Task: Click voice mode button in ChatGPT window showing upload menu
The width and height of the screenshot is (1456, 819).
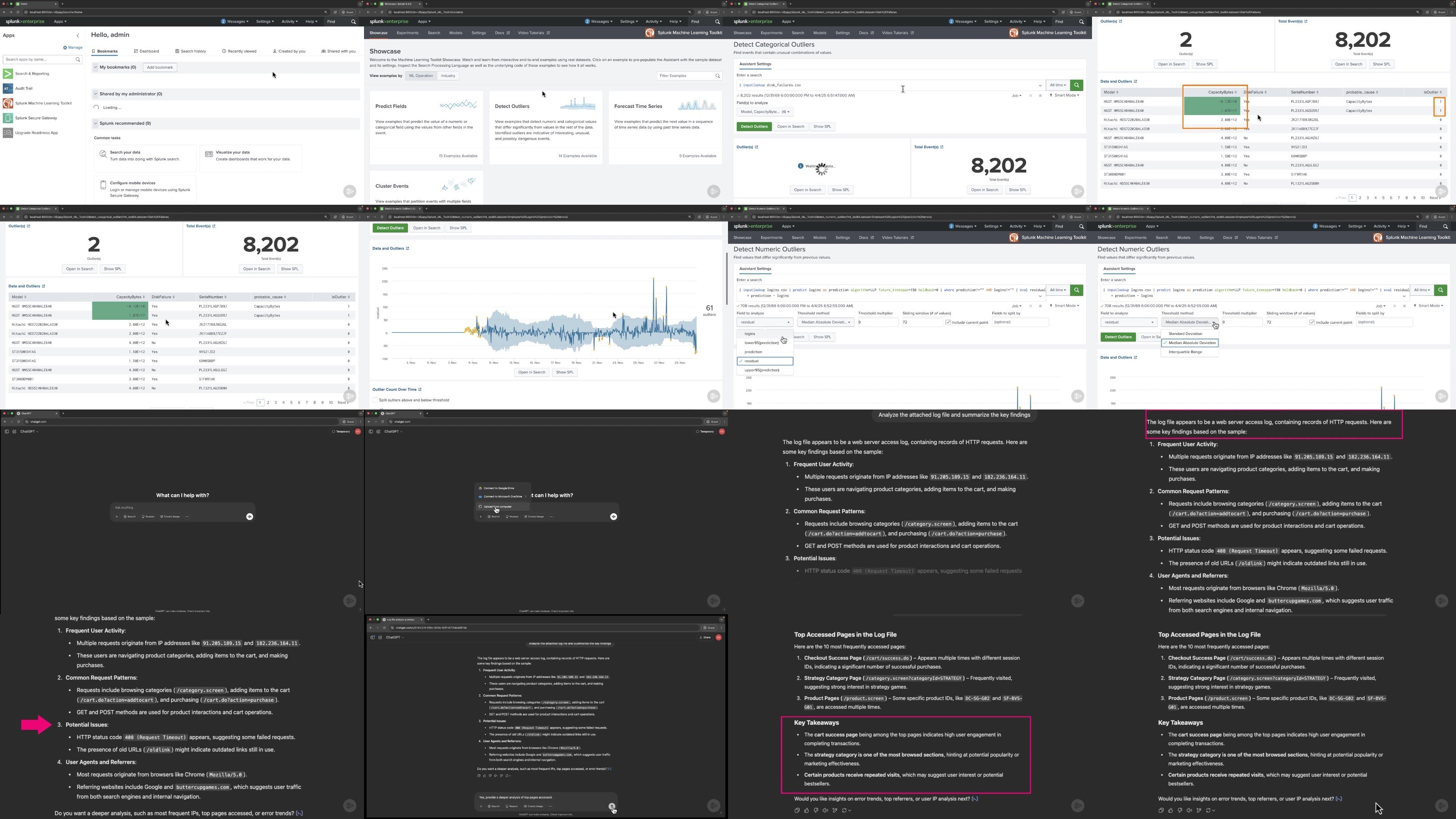Action: 613,516
